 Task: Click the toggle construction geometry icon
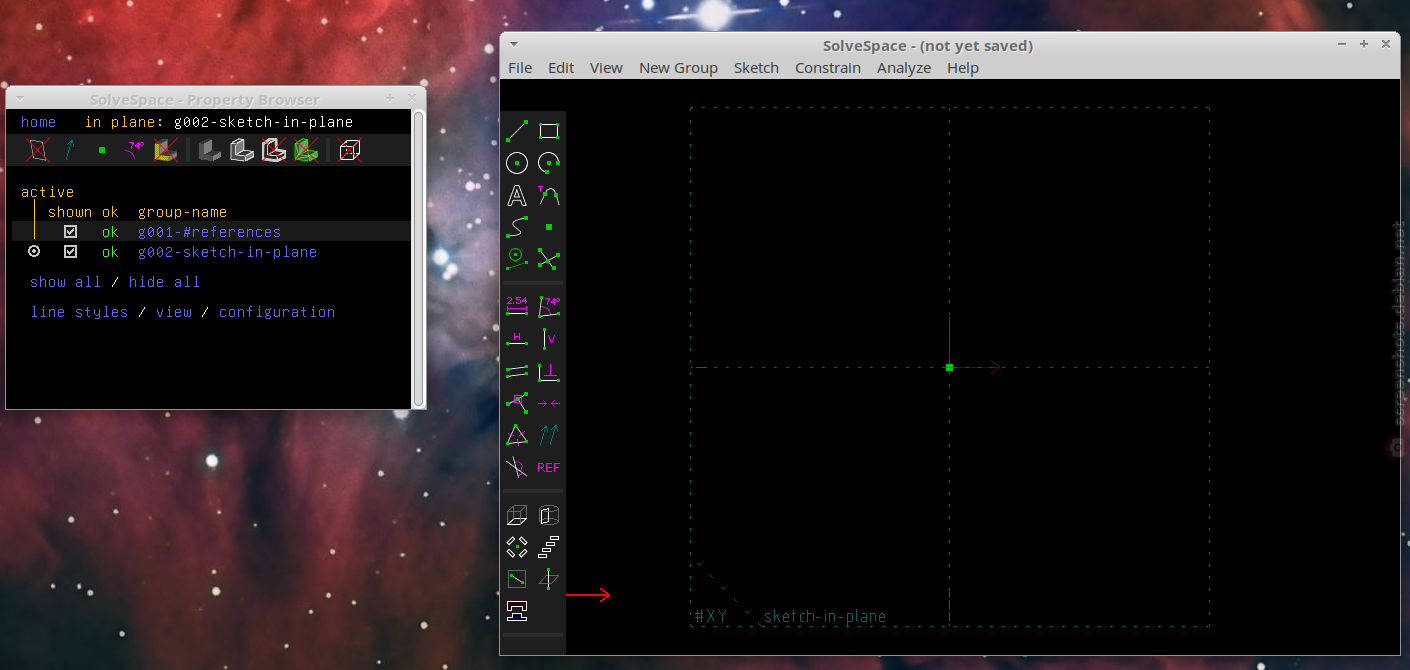(517, 259)
